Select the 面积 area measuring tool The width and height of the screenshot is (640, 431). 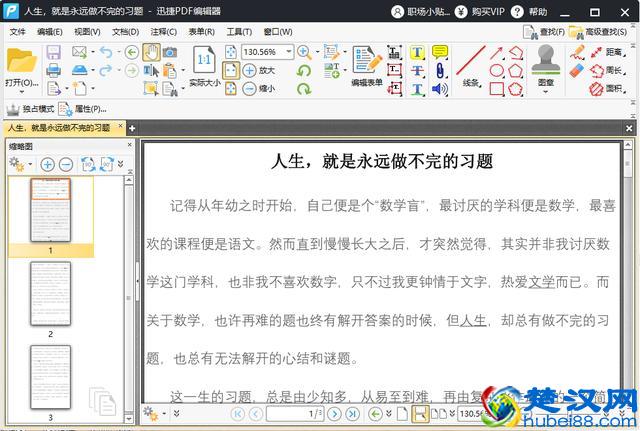(608, 88)
